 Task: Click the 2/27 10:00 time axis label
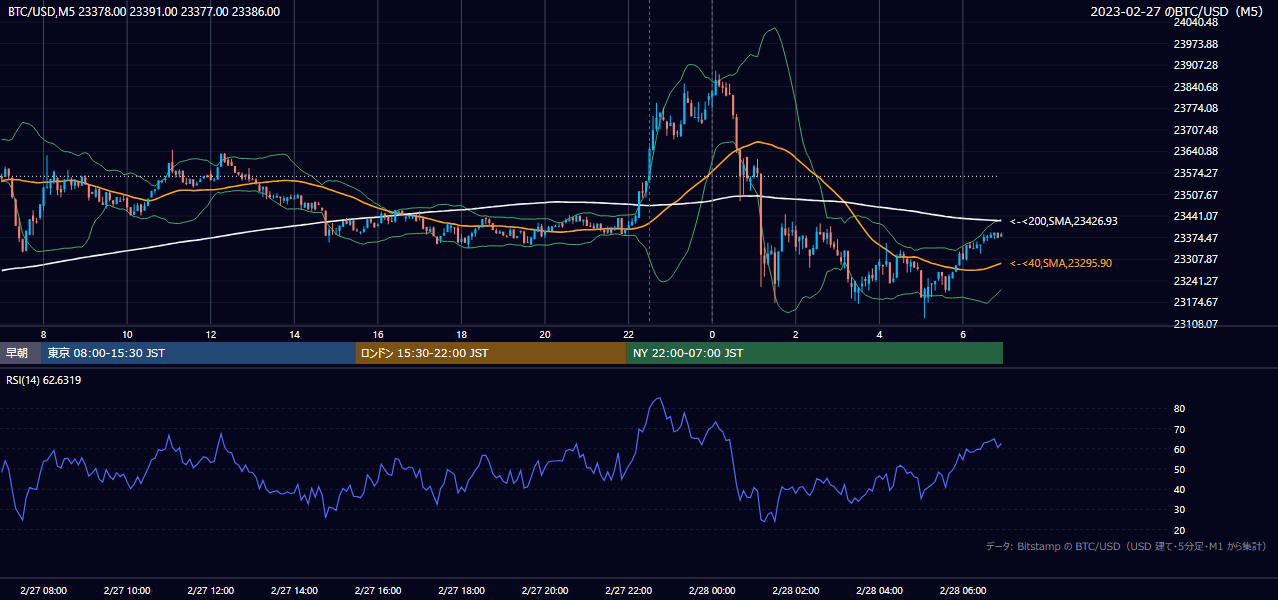pyautogui.click(x=126, y=591)
